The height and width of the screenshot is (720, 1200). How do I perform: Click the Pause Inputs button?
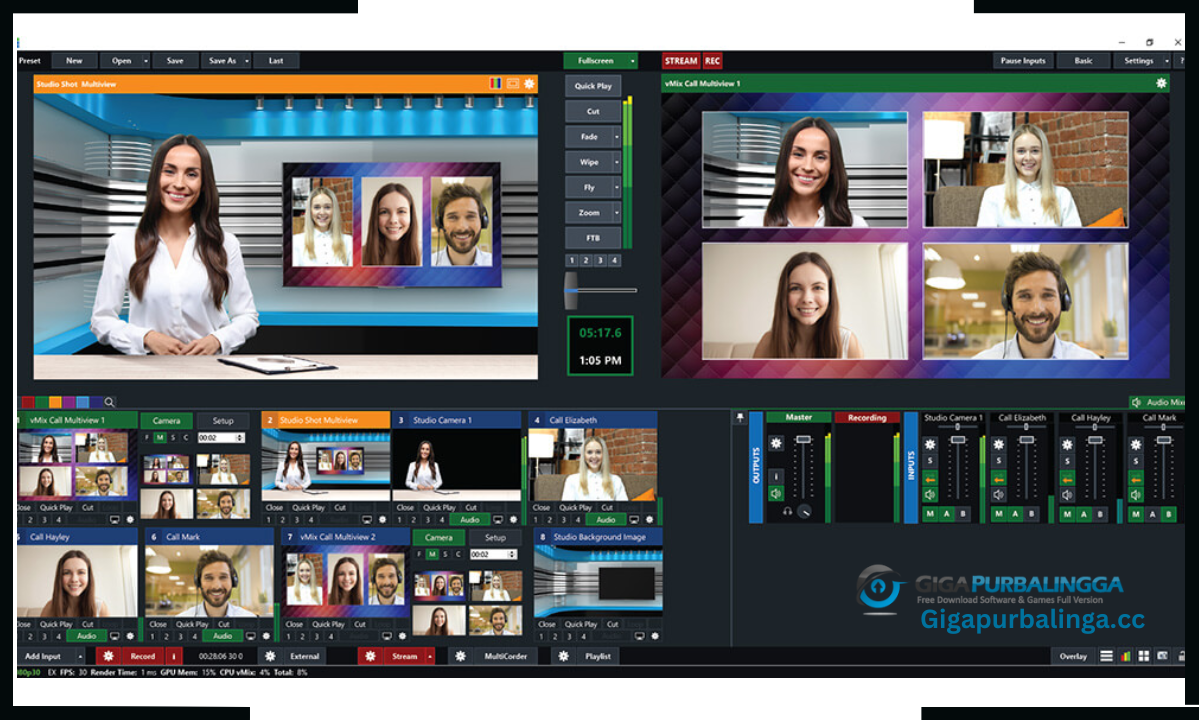pos(1023,61)
